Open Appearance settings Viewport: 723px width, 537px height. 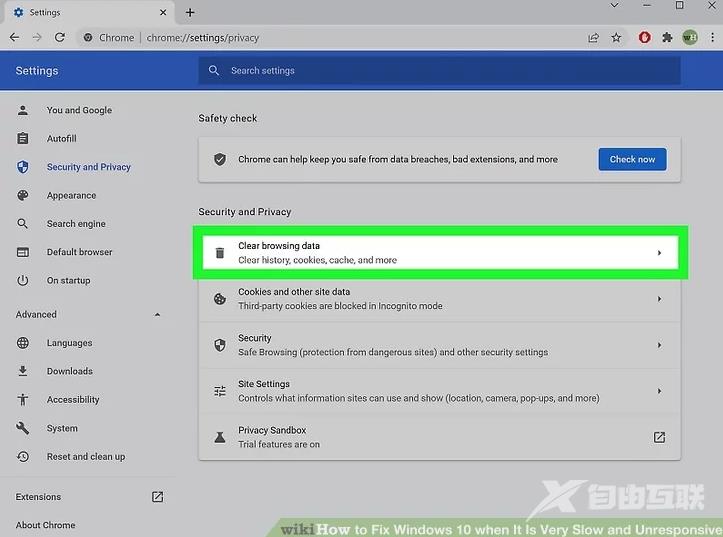71,195
